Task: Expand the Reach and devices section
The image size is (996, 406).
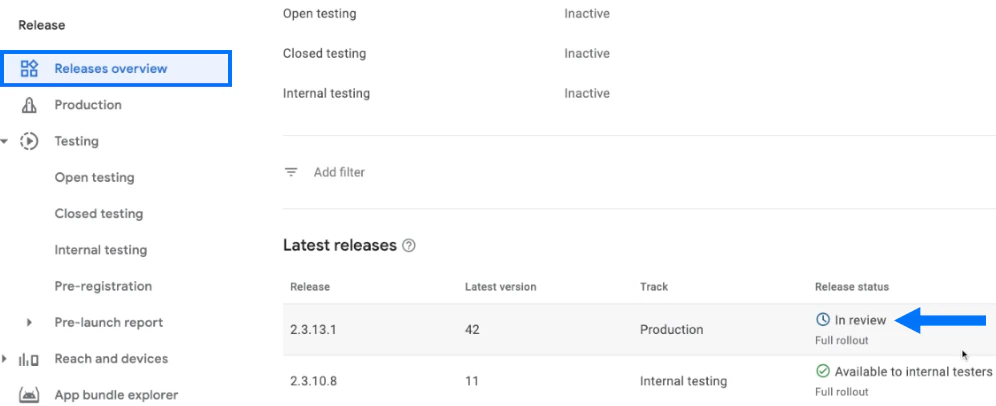Action: [7, 359]
